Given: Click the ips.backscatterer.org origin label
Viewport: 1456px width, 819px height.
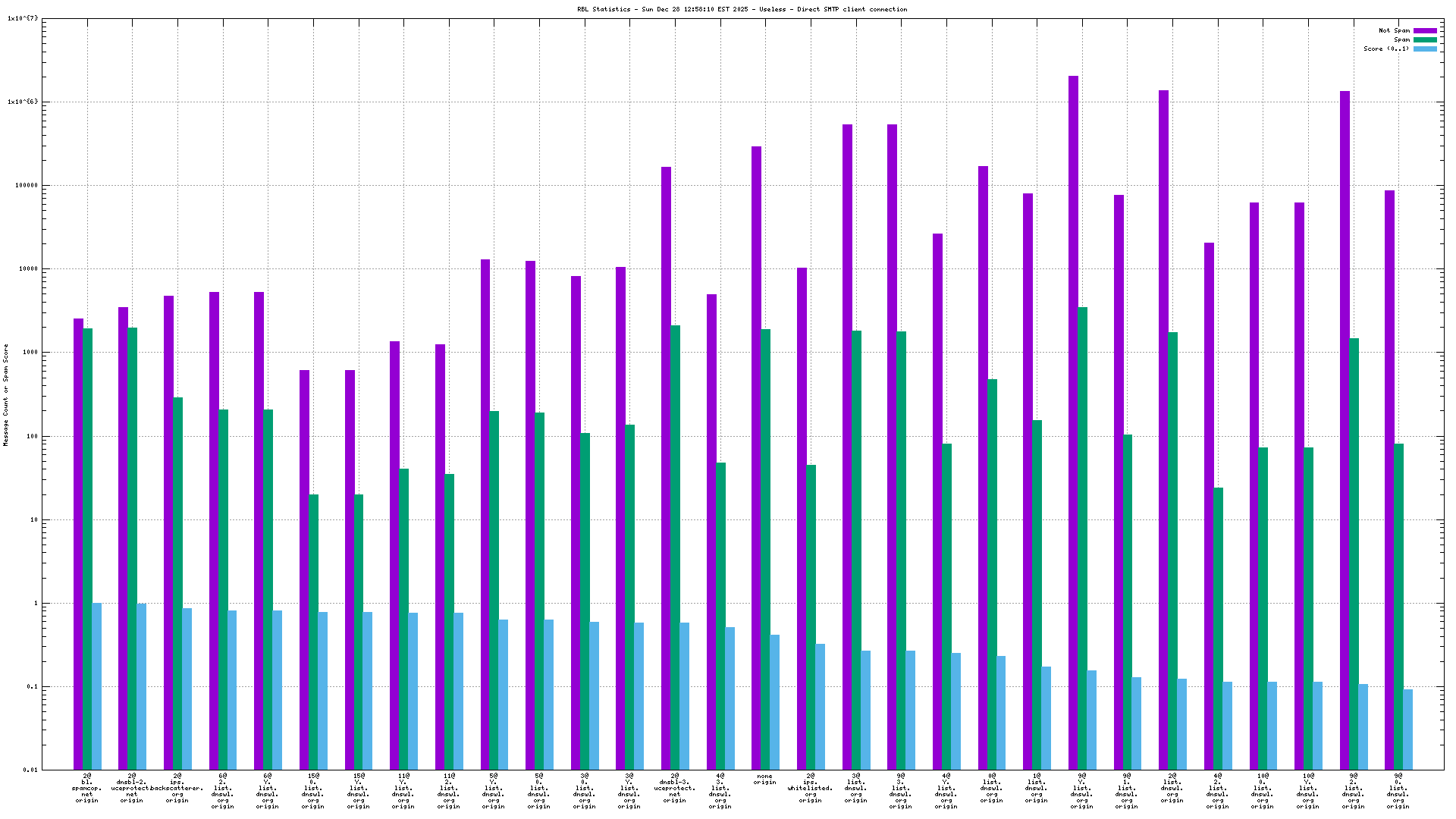Looking at the screenshot, I should (x=177, y=788).
